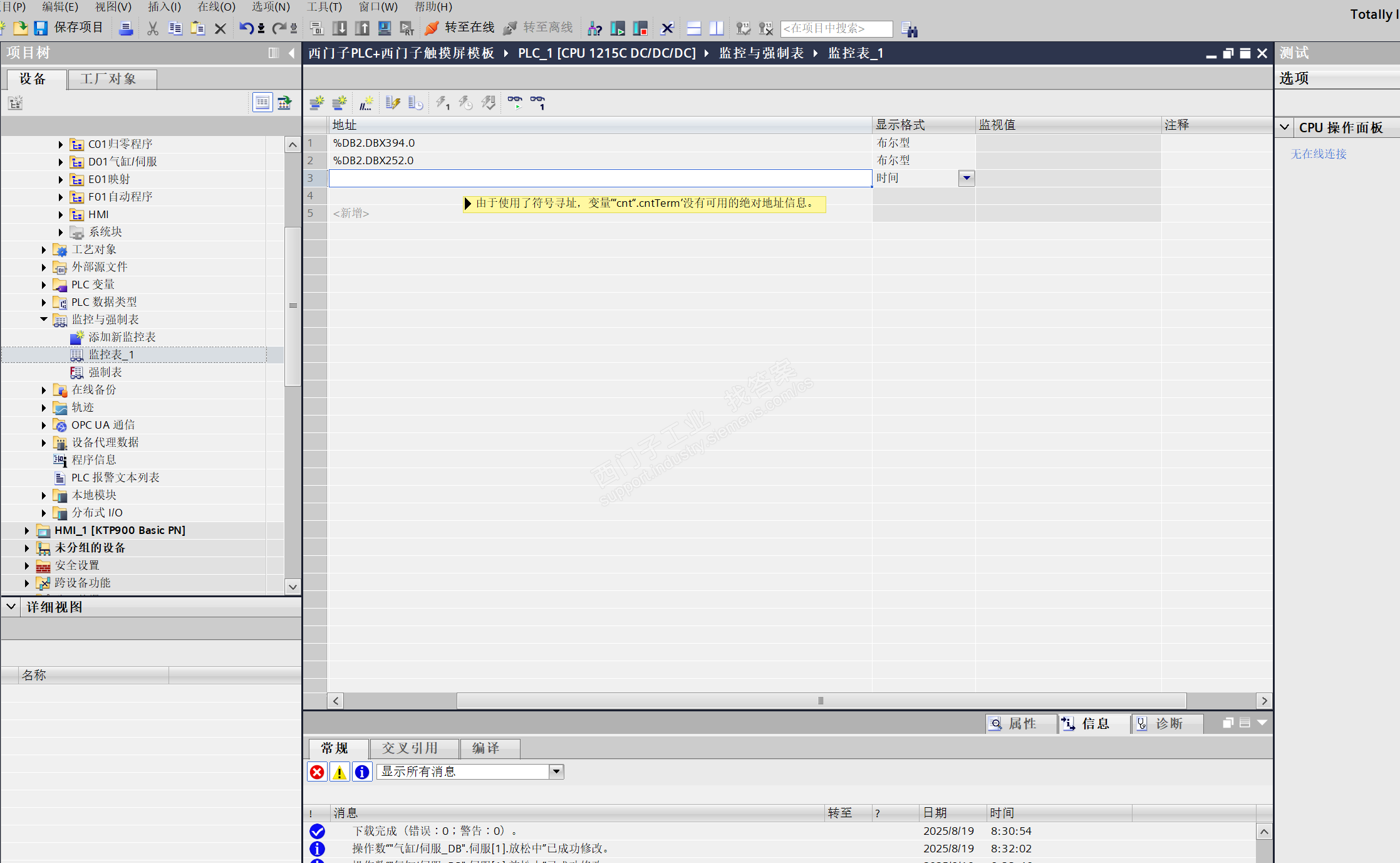Collapse the 监控与强制表 tree node
Viewport: 1400px width, 863px height.
(44, 320)
